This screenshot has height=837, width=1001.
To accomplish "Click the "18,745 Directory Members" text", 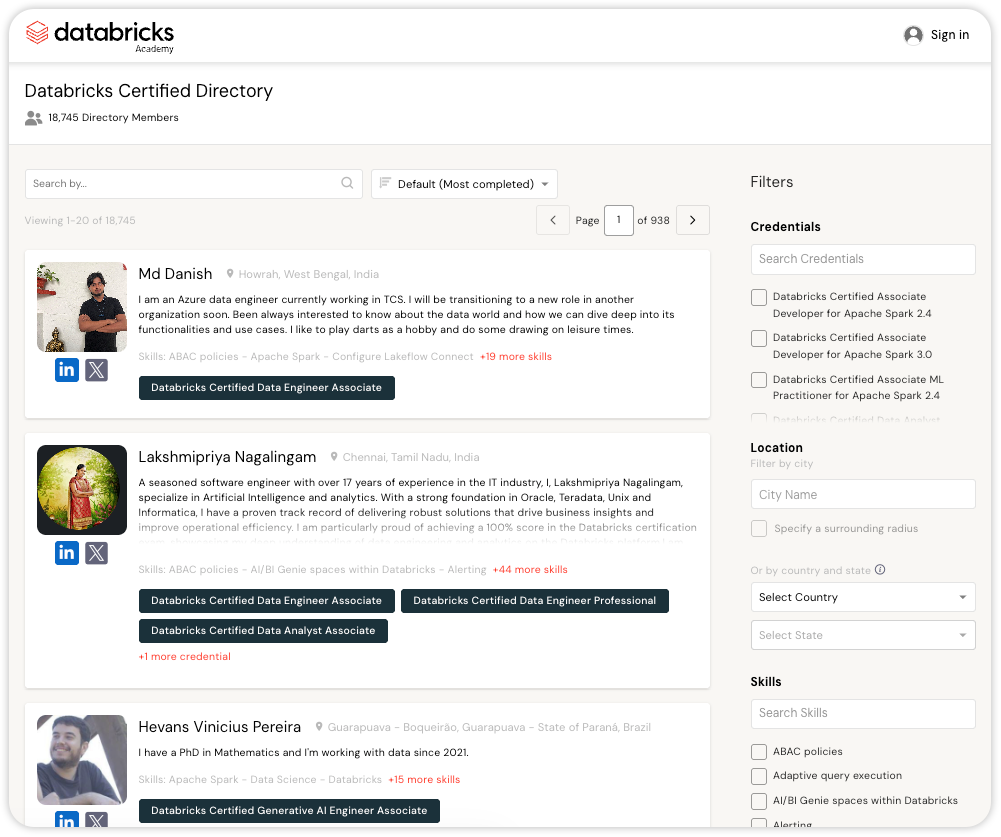I will pyautogui.click(x=113, y=118).
